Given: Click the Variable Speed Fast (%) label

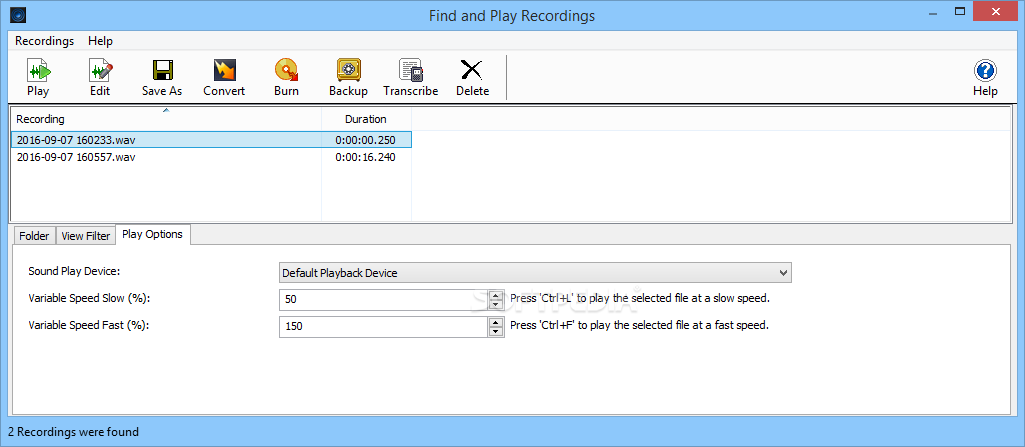Looking at the screenshot, I should click(x=89, y=324).
